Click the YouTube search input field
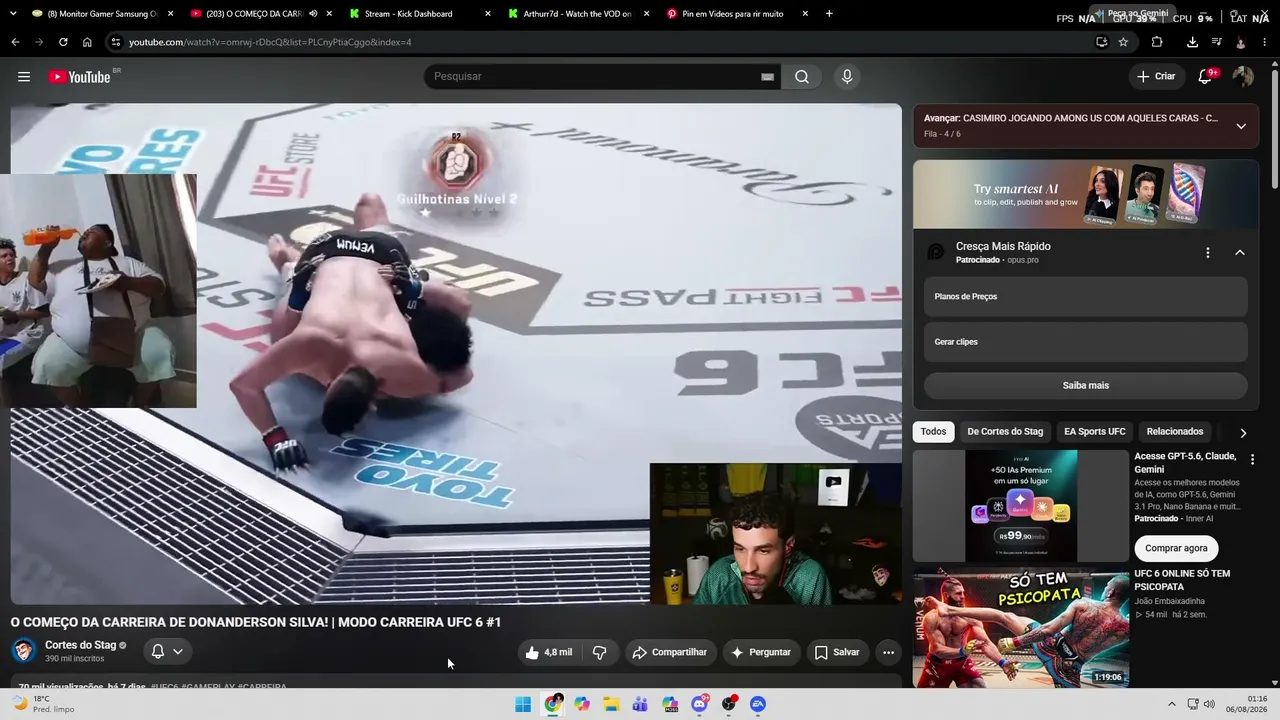The height and width of the screenshot is (720, 1280). click(595, 77)
